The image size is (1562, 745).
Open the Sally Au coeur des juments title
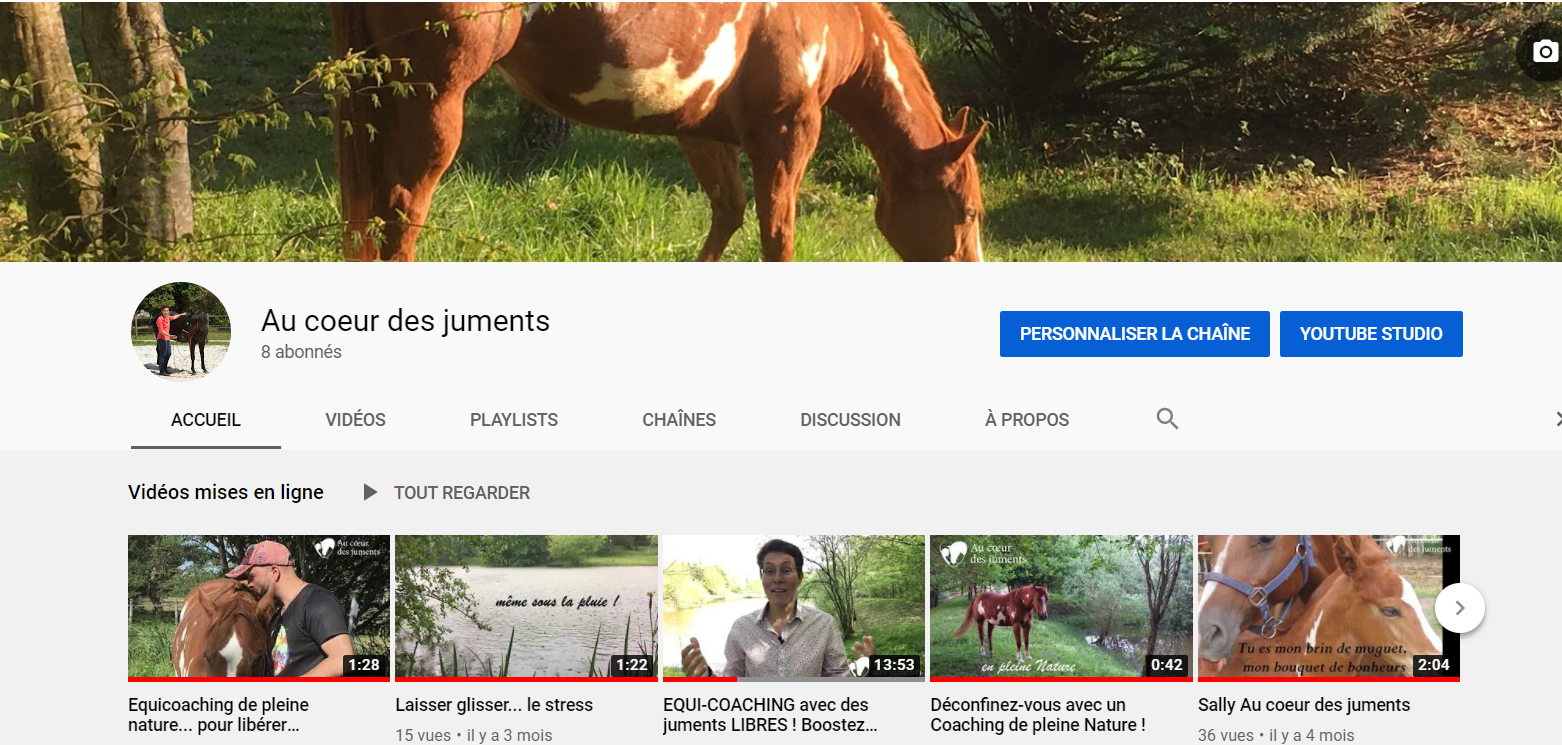click(1303, 705)
